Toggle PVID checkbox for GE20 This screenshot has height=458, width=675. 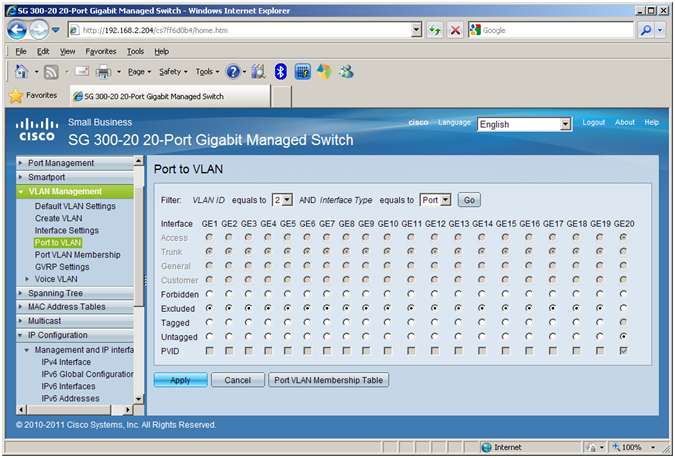(x=623, y=351)
